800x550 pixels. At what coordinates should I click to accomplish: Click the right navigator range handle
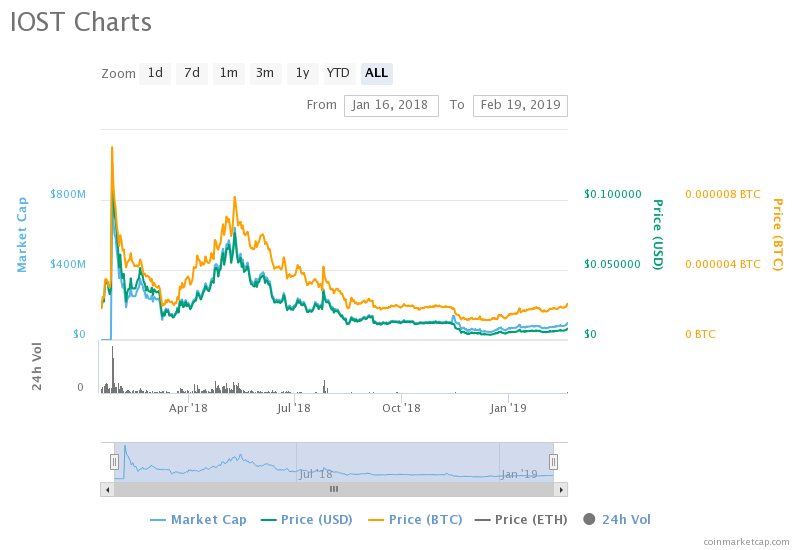pos(553,462)
